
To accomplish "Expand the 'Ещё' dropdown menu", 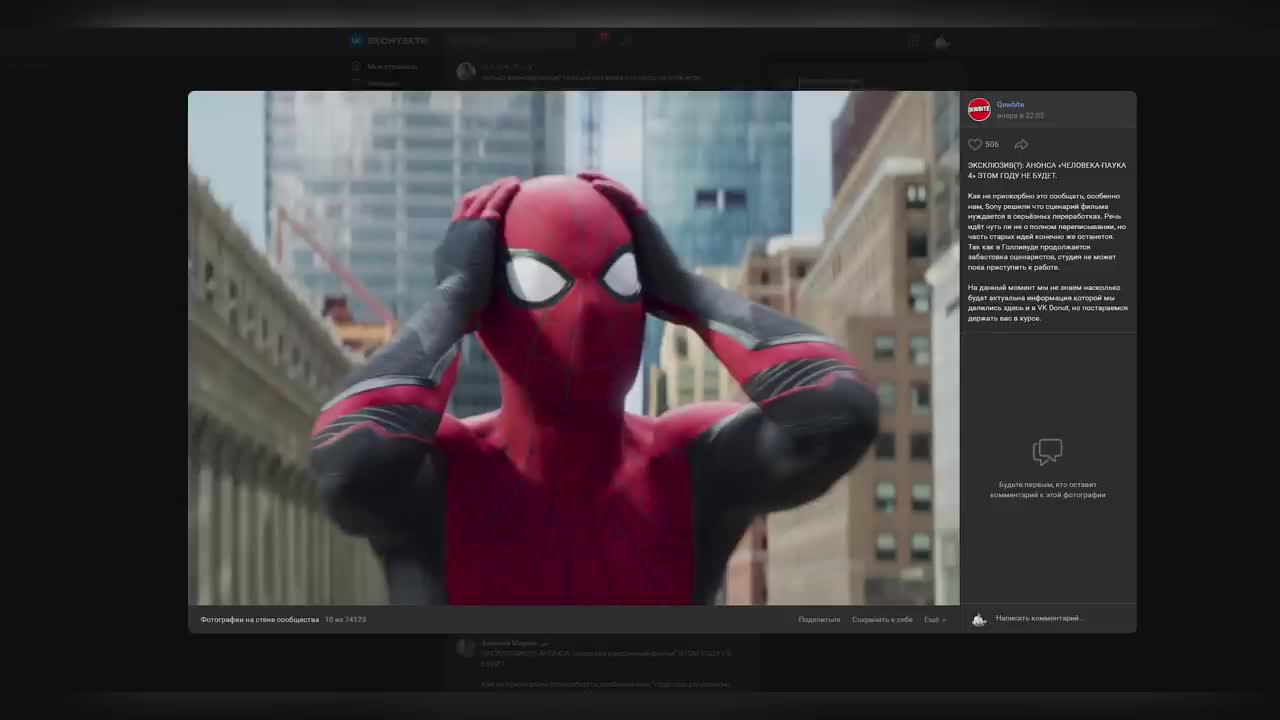I will pos(935,619).
